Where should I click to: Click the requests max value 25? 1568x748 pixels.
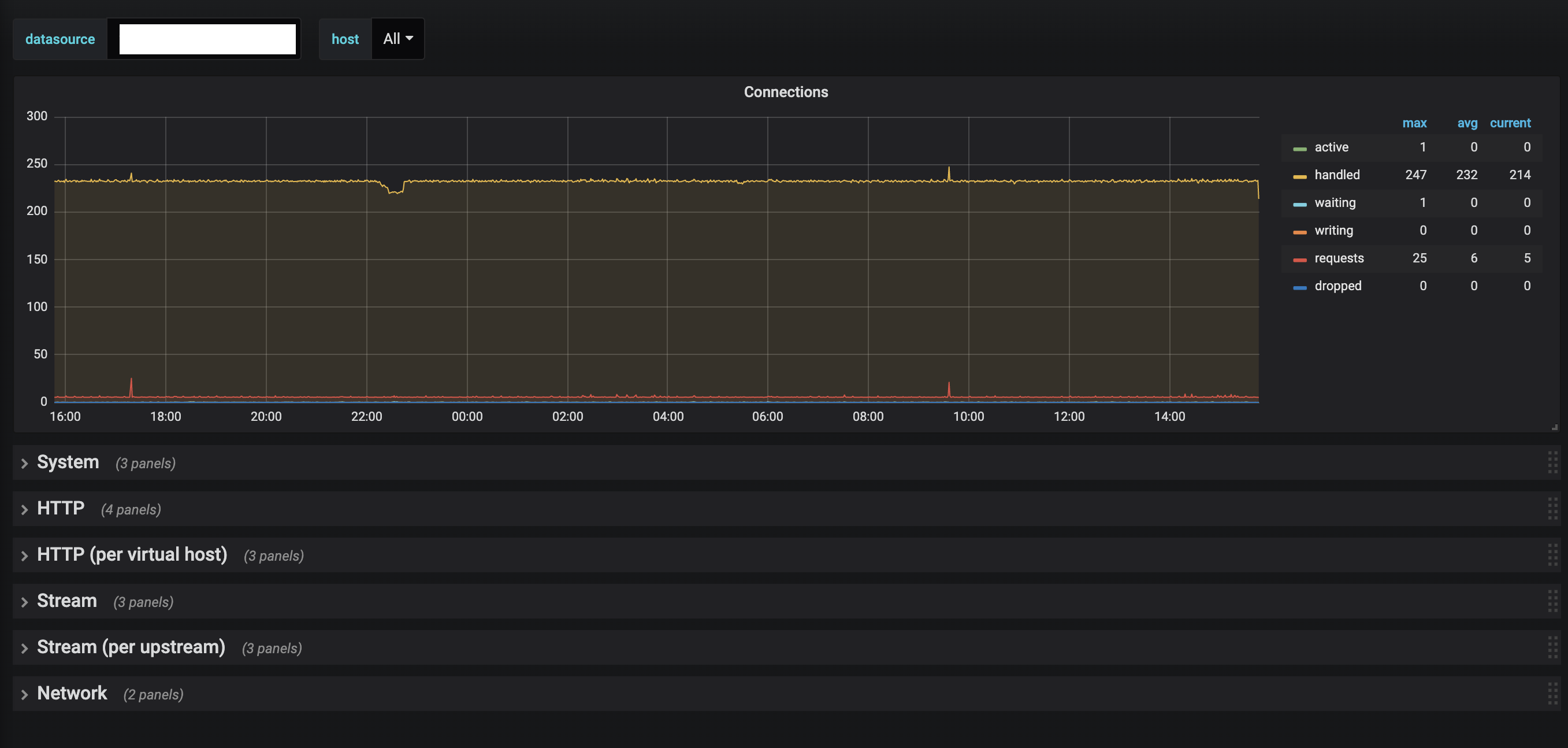pos(1420,258)
